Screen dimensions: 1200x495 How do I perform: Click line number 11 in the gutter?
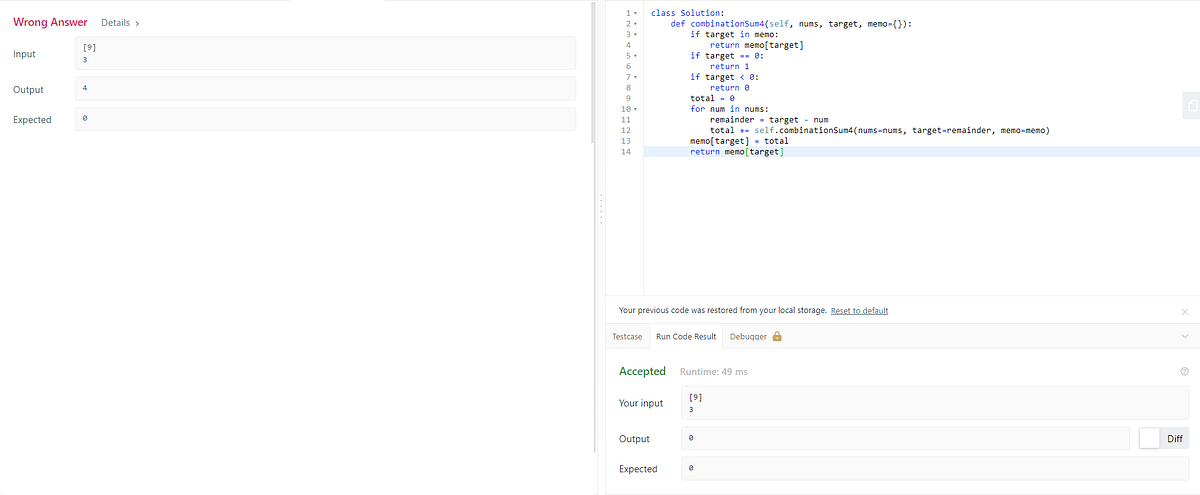tap(625, 120)
